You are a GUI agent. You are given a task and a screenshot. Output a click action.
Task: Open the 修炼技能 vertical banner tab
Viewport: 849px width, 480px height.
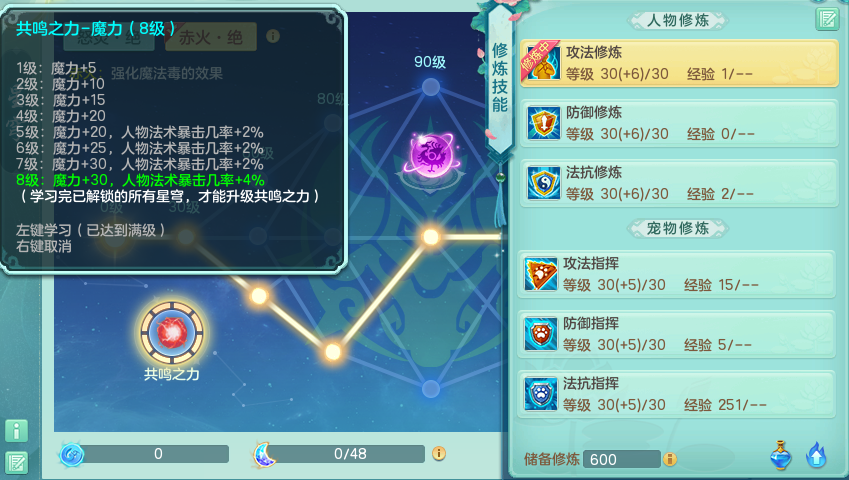coord(499,78)
